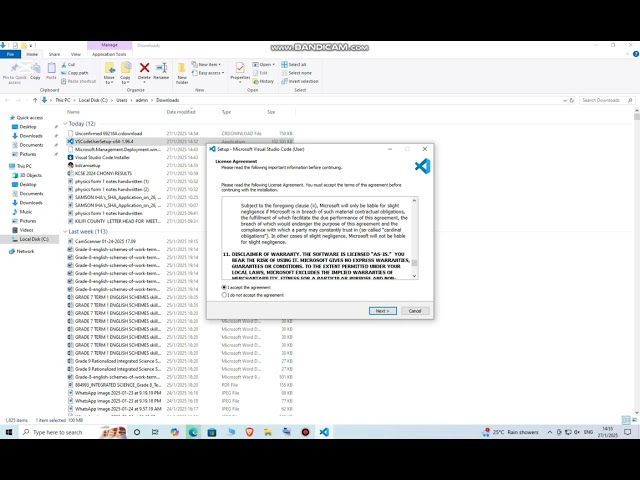The width and height of the screenshot is (640, 480).
Task: Open Brave browser from the taskbar
Action: 249,432
